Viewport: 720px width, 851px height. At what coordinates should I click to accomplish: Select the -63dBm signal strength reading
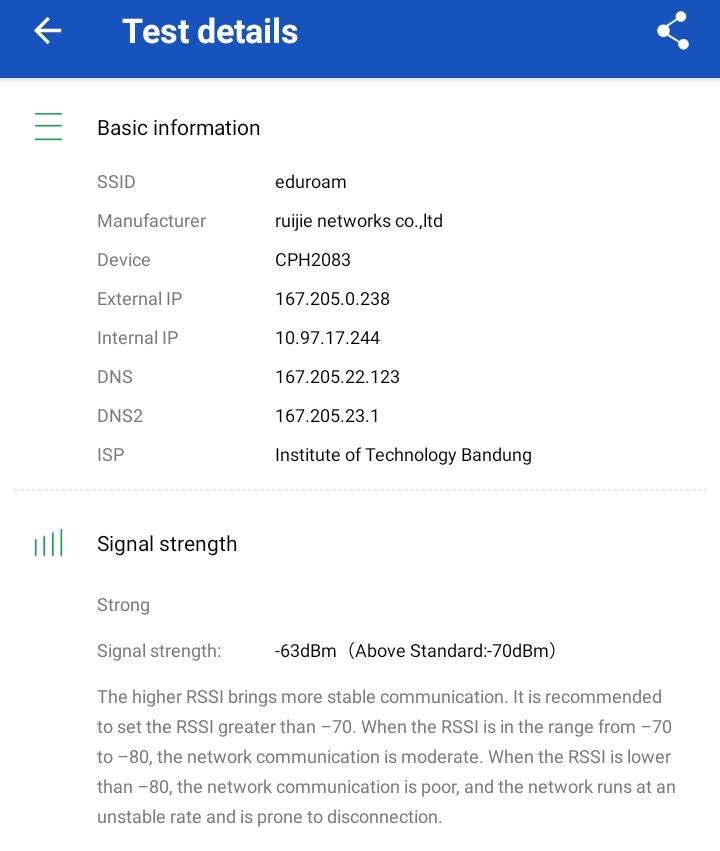tap(306, 651)
